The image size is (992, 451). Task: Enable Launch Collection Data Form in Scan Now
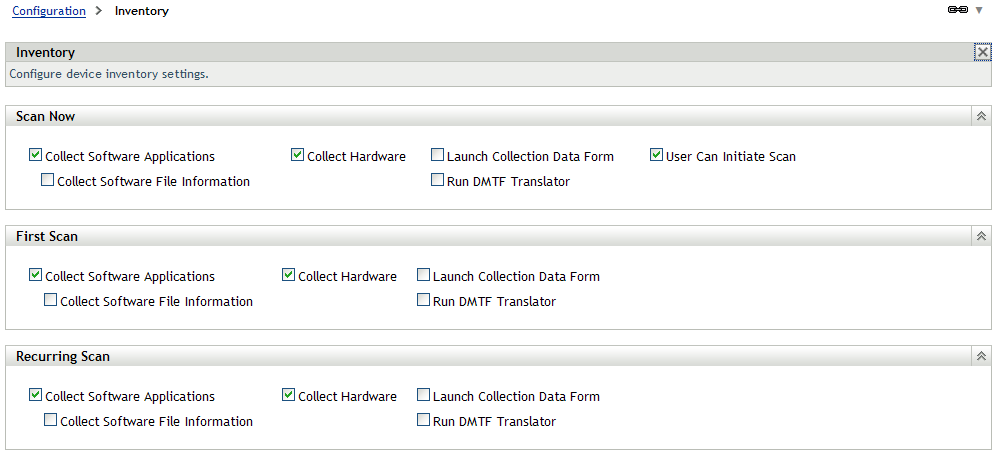(438, 156)
